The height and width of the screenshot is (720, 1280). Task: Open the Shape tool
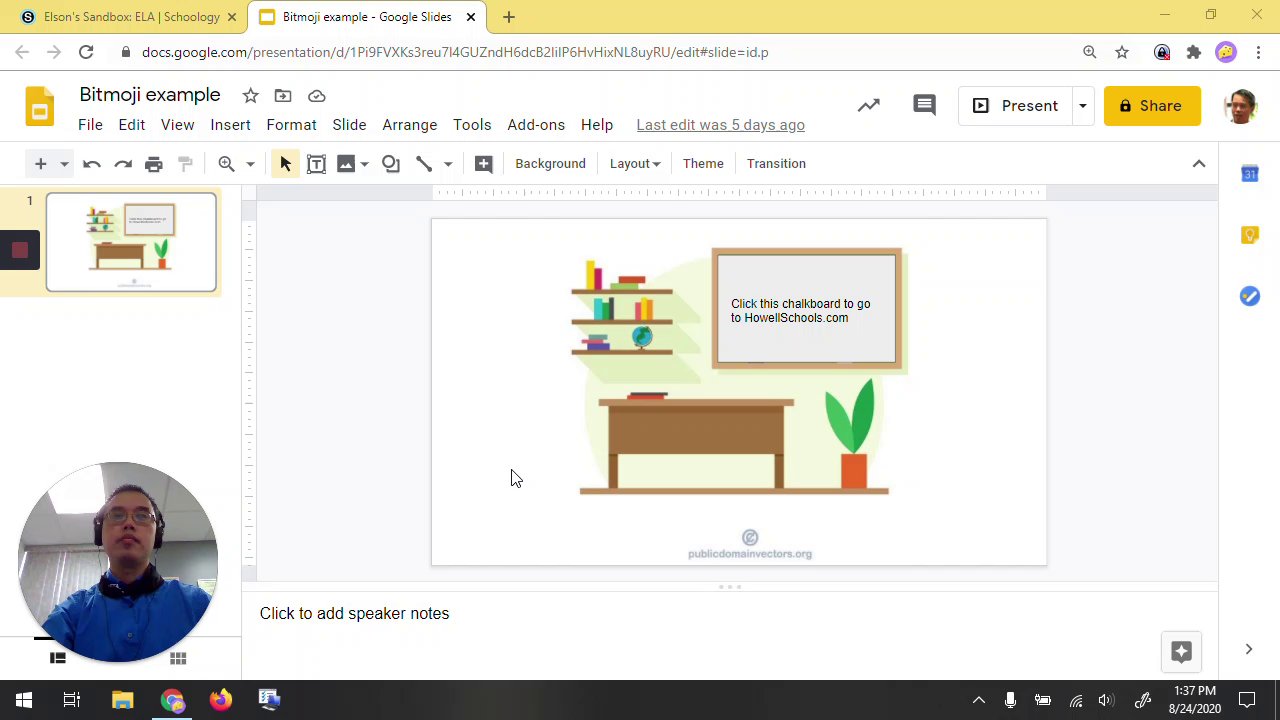(x=391, y=163)
